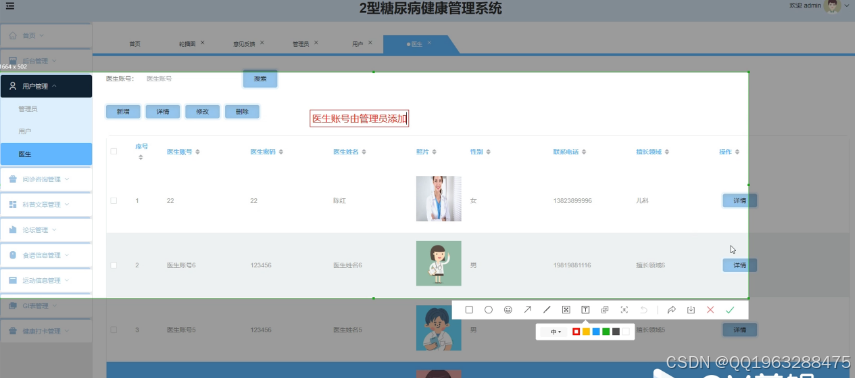Expand the 问诊咨询管理 menu

point(46,179)
